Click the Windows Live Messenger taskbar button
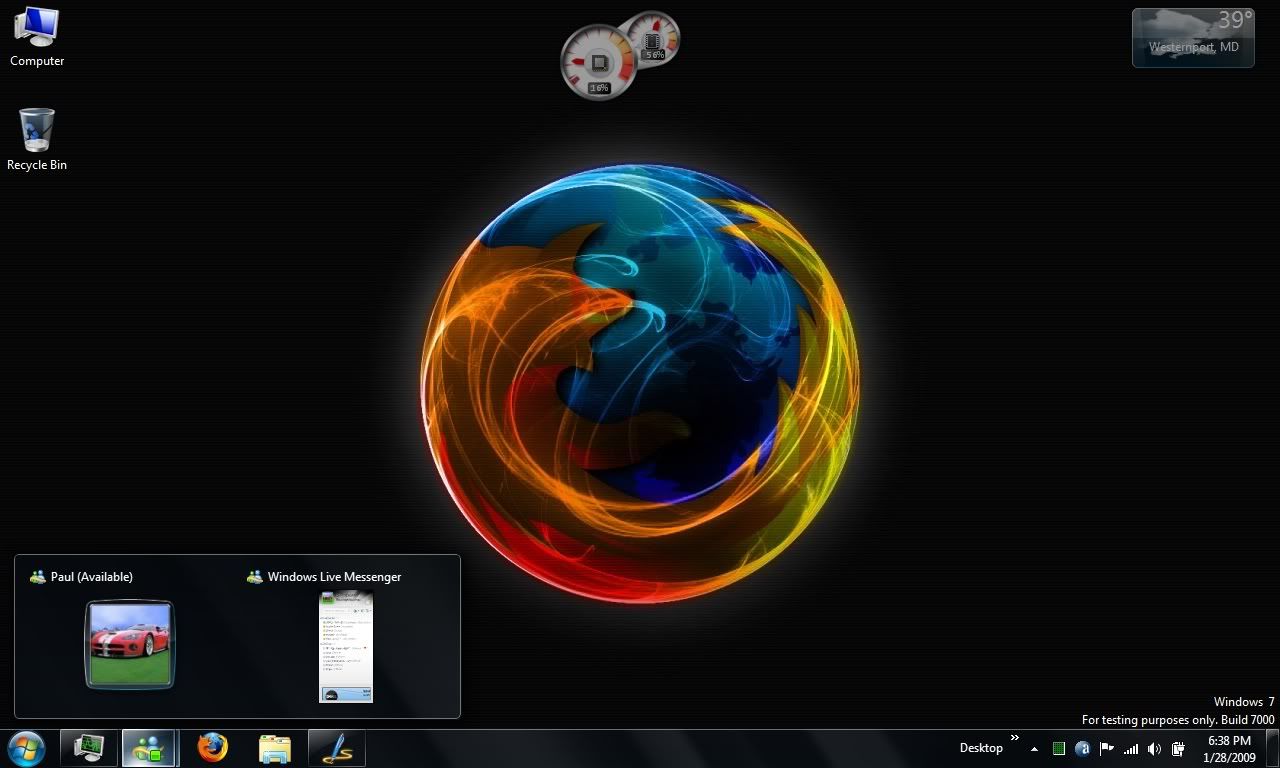 (149, 748)
